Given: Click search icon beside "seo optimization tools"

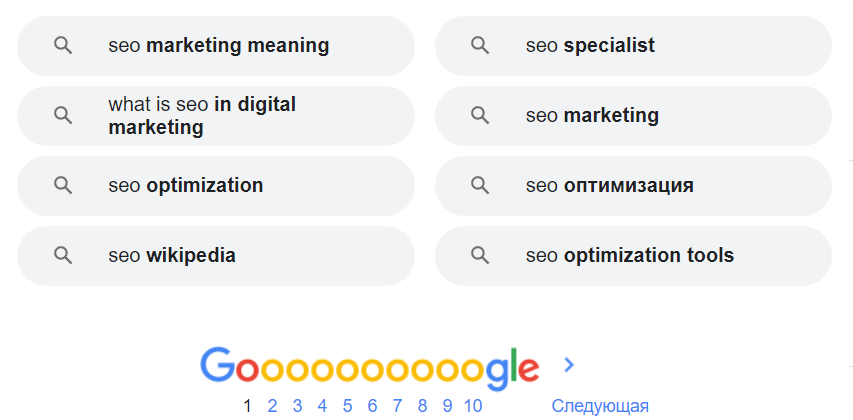Looking at the screenshot, I should pyautogui.click(x=480, y=256).
